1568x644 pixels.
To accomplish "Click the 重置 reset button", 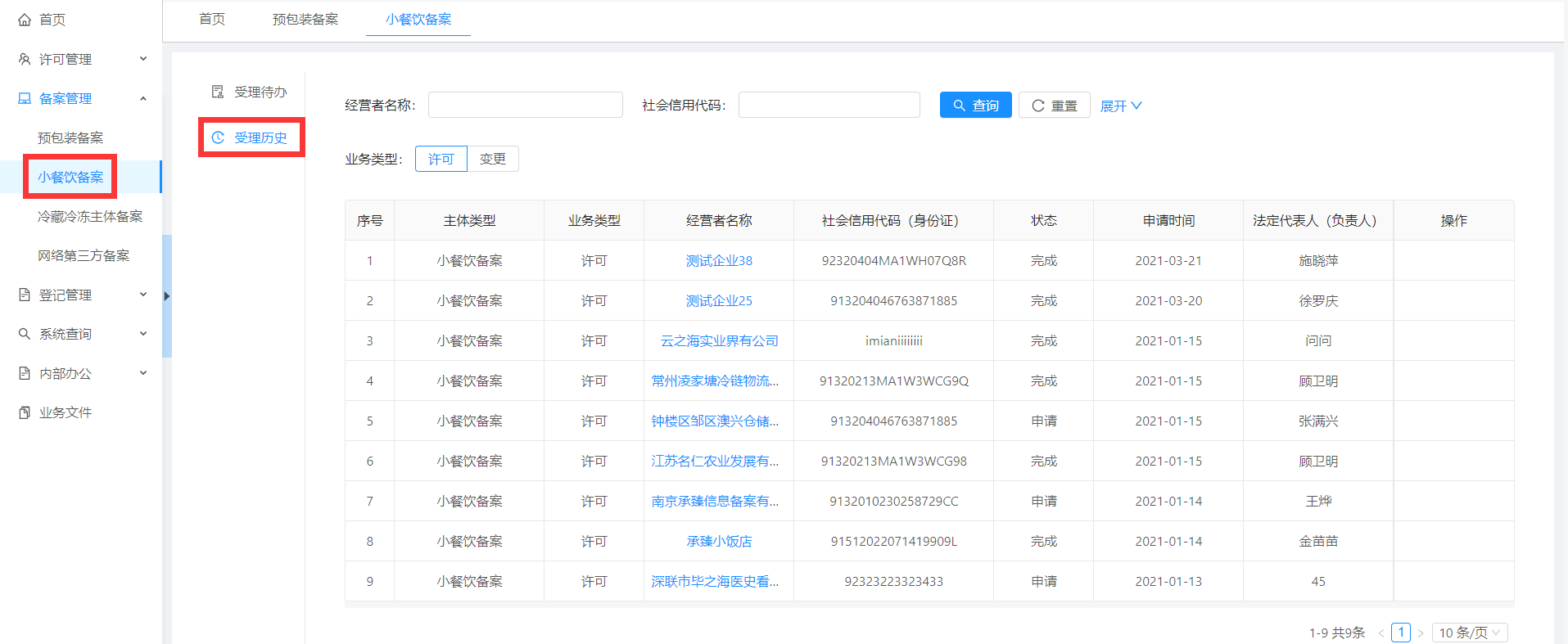I will pos(1054,106).
